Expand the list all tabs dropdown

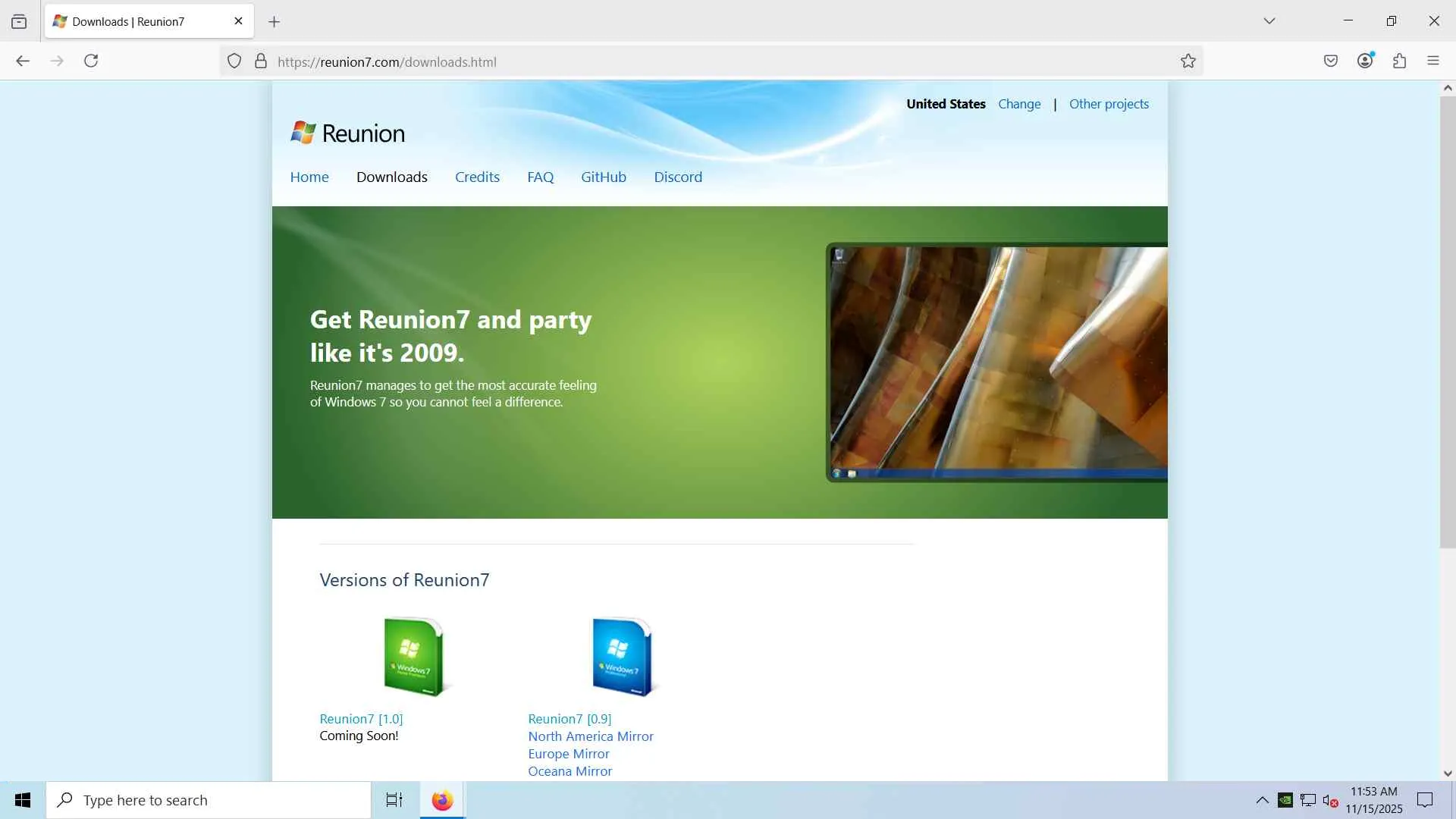pyautogui.click(x=1269, y=21)
